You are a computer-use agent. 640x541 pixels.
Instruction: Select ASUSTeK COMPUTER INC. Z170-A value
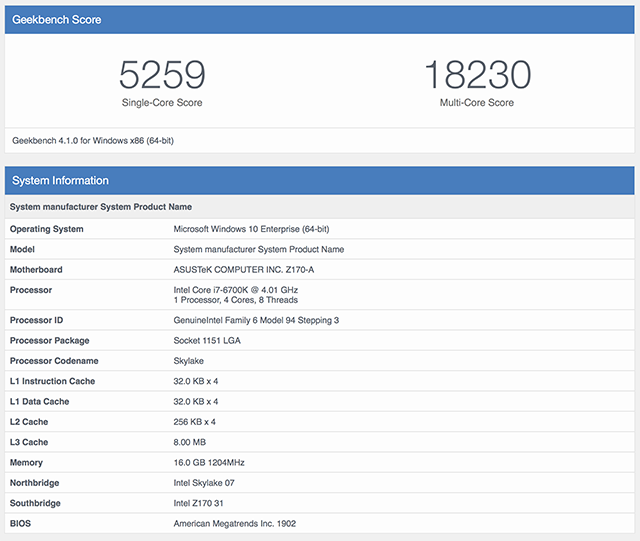click(x=244, y=269)
